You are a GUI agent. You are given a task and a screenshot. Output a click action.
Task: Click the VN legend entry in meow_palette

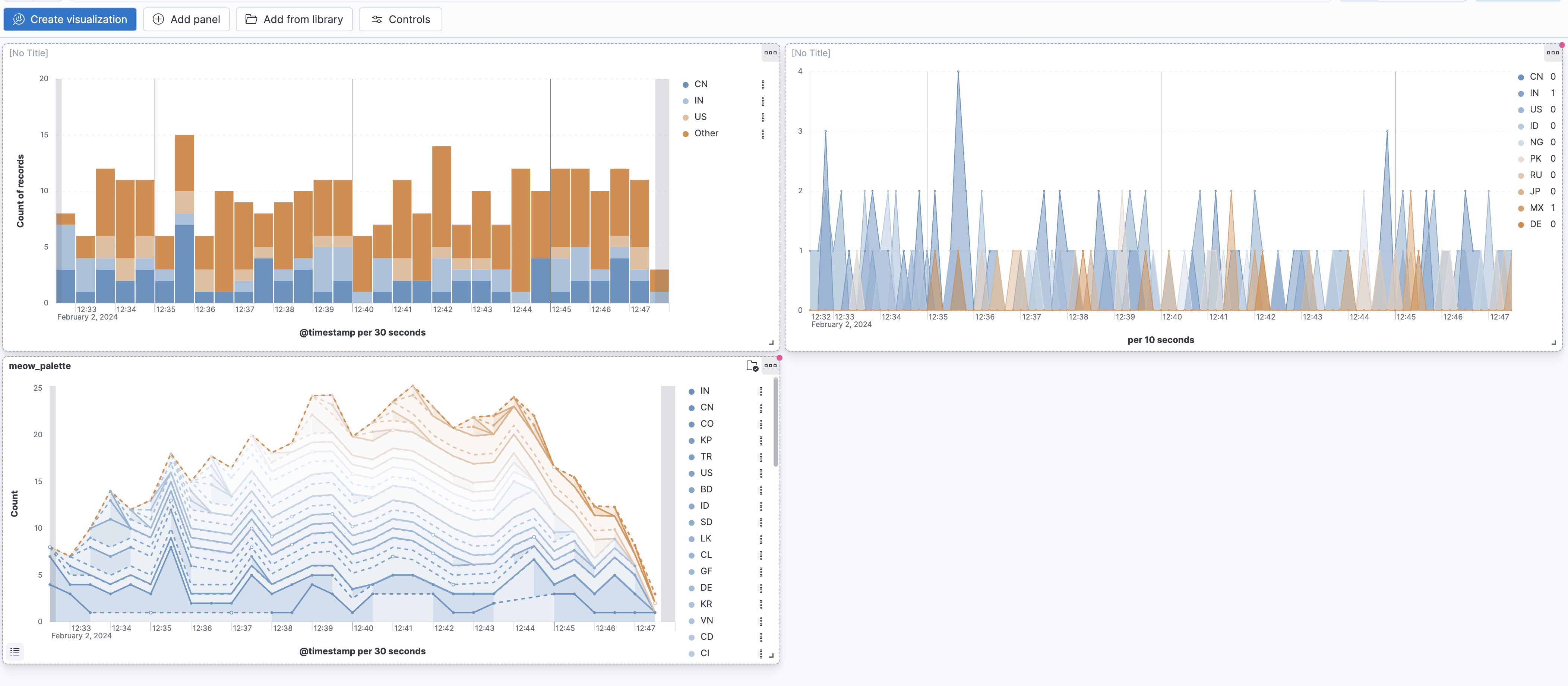tap(707, 621)
